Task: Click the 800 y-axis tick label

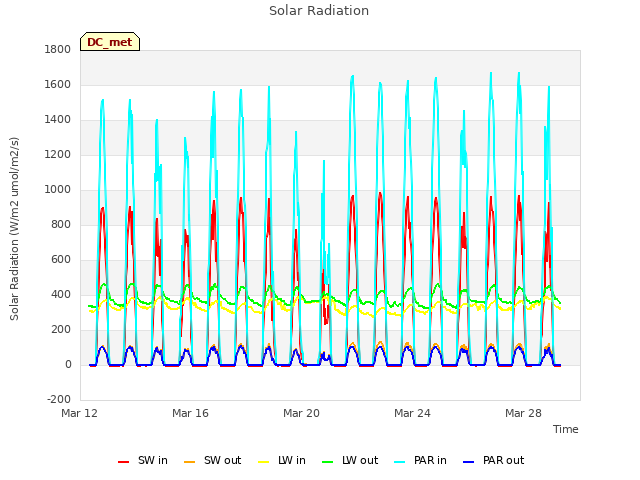Action: tap(61, 224)
